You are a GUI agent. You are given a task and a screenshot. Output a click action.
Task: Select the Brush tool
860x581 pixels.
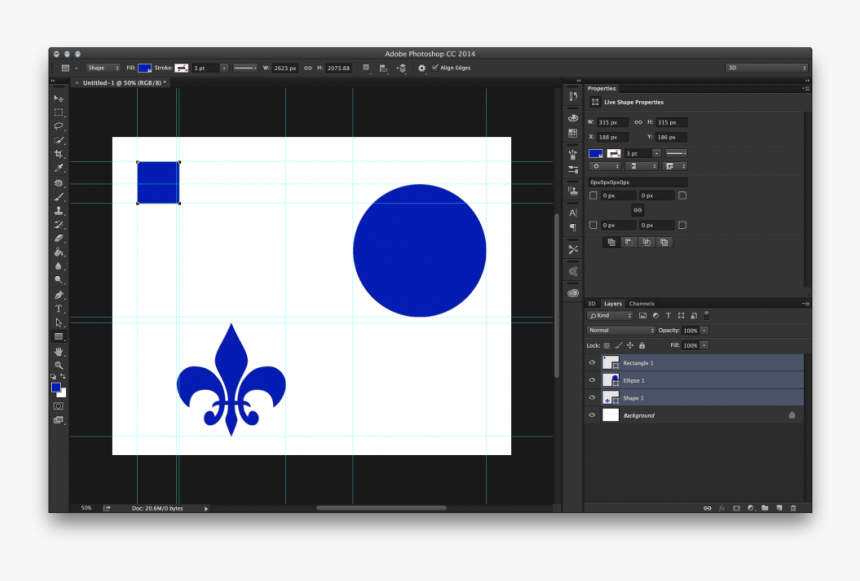[x=59, y=197]
